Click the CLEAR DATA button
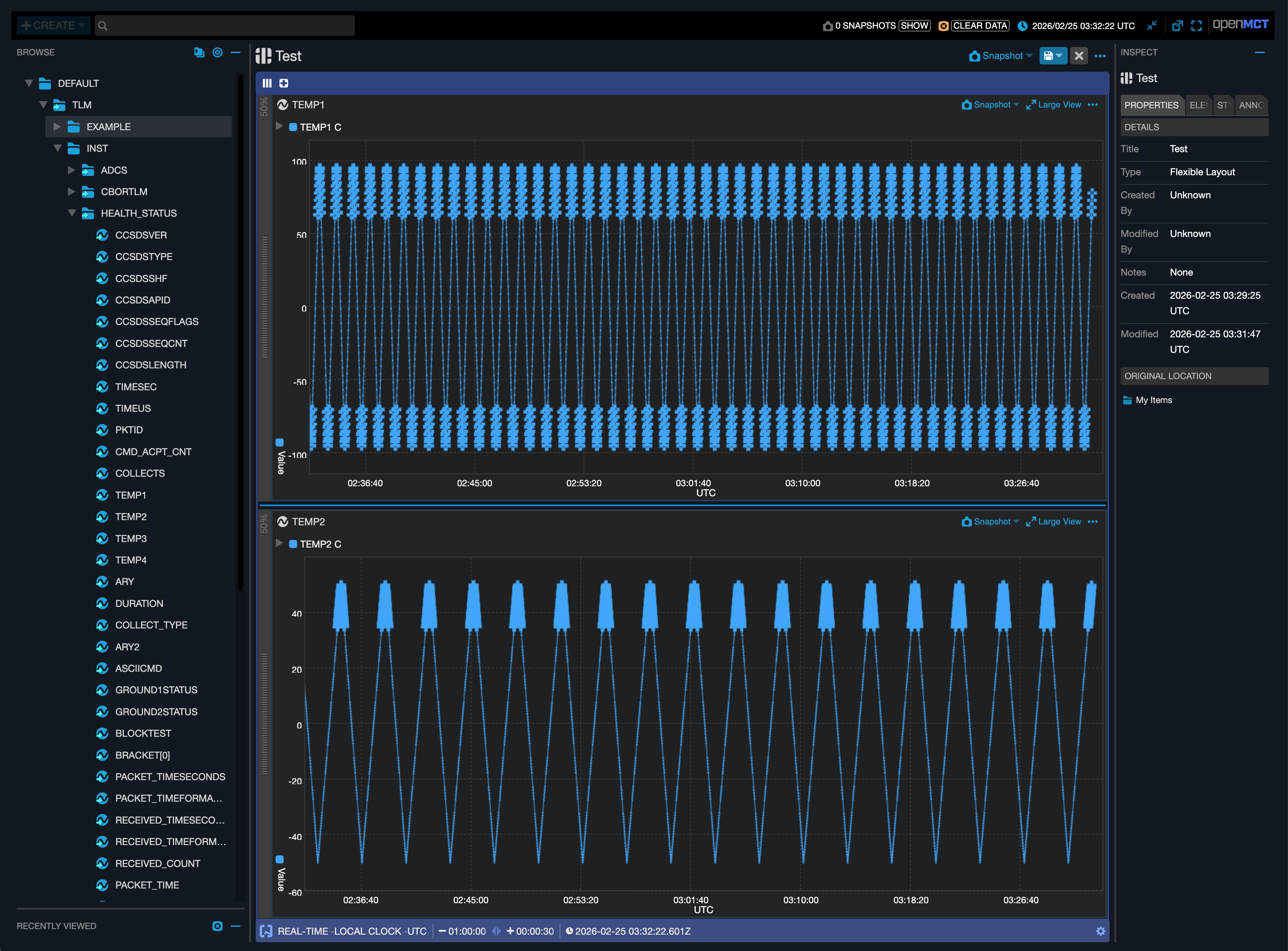The image size is (1288, 951). click(x=980, y=25)
